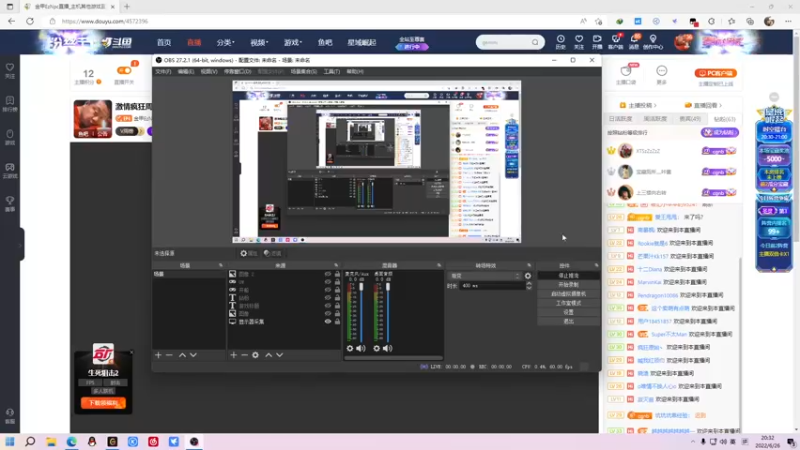Click Douyu header 历史 history icon
Screen dimensions: 800x450
tap(561, 42)
